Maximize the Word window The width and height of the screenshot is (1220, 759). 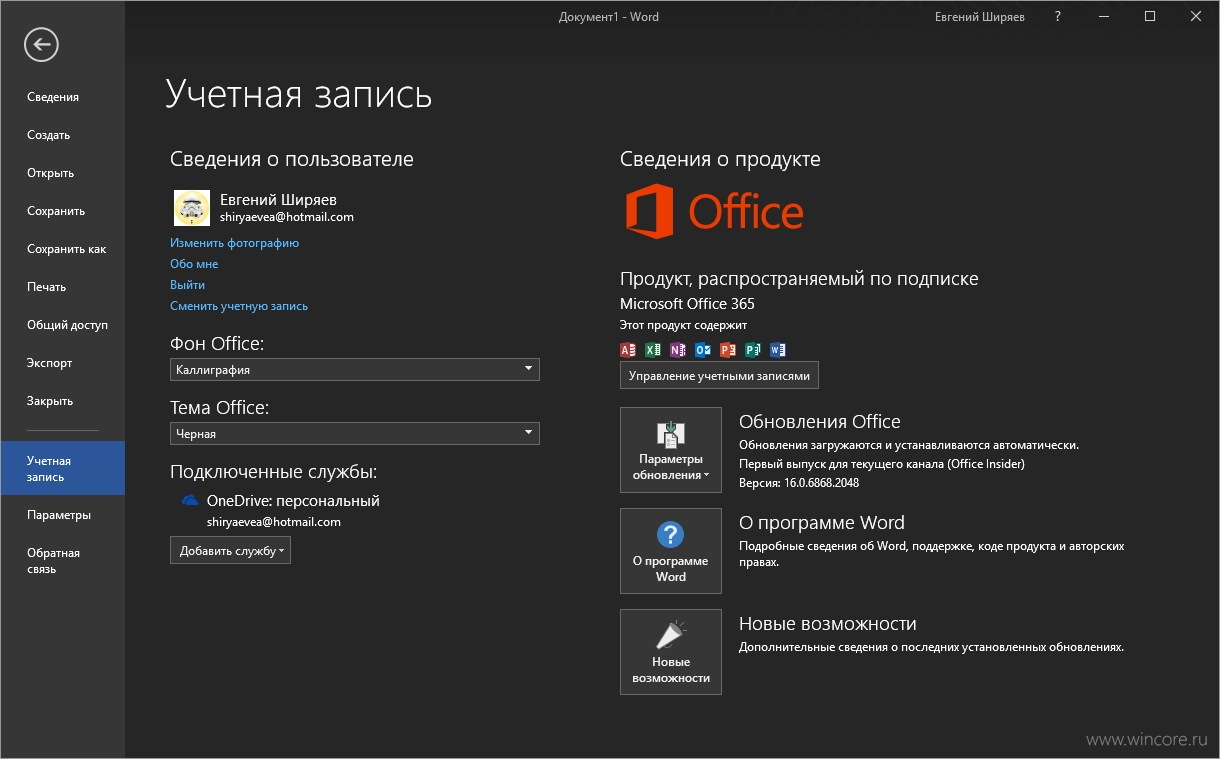(x=1150, y=17)
